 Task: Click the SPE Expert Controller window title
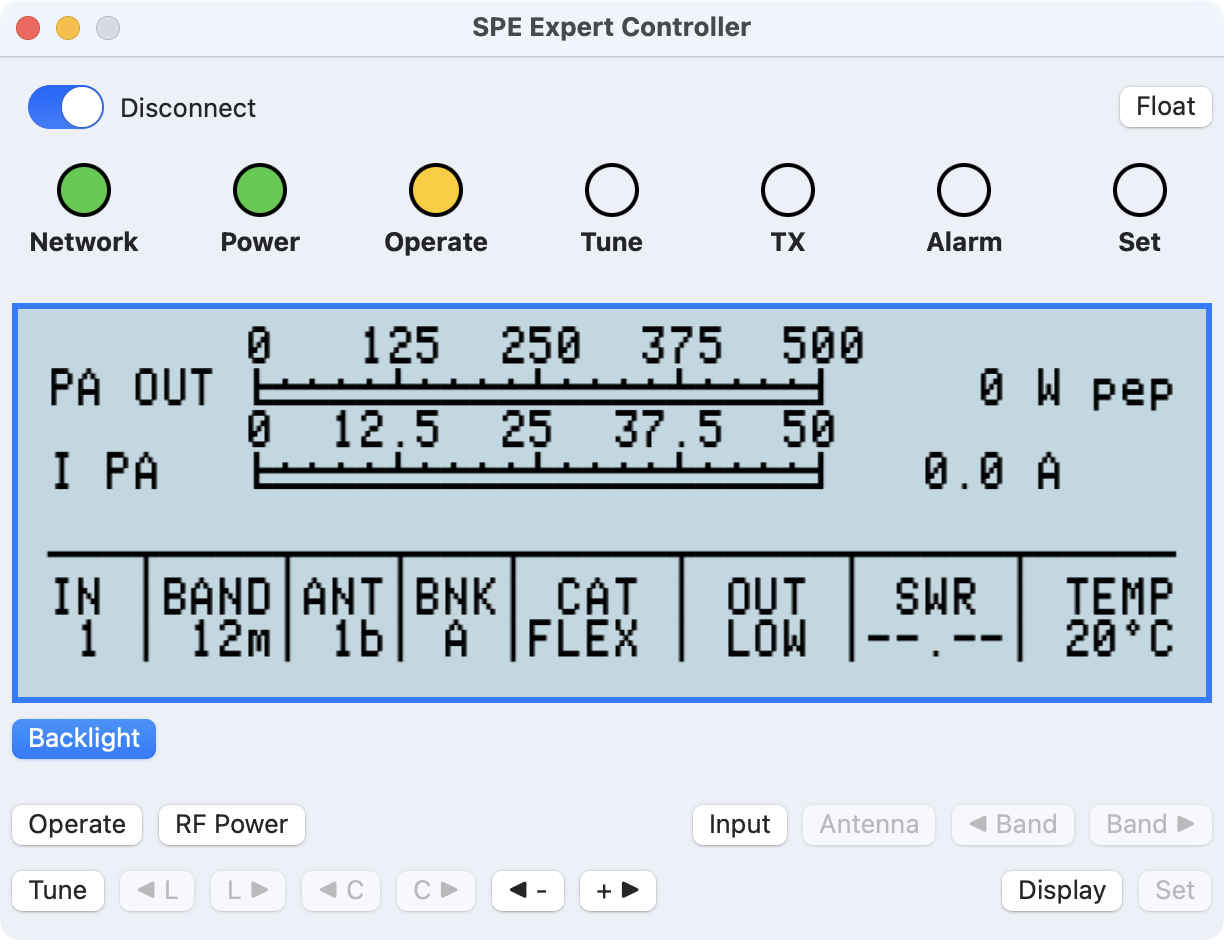[612, 27]
